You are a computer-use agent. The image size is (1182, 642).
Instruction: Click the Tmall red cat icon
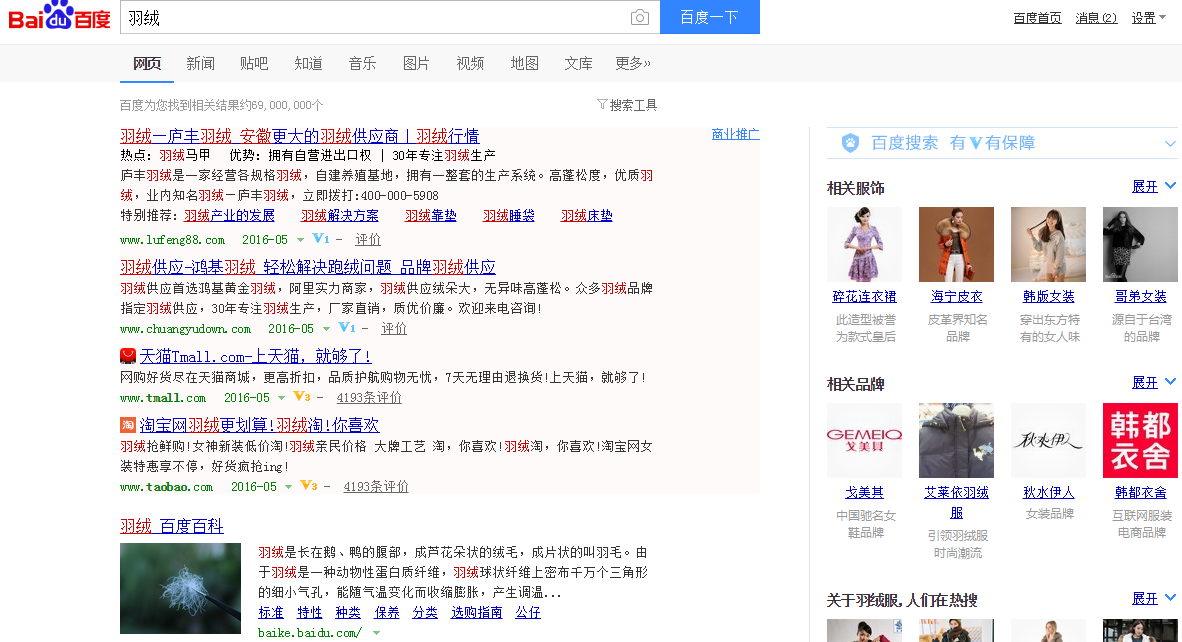click(x=128, y=356)
